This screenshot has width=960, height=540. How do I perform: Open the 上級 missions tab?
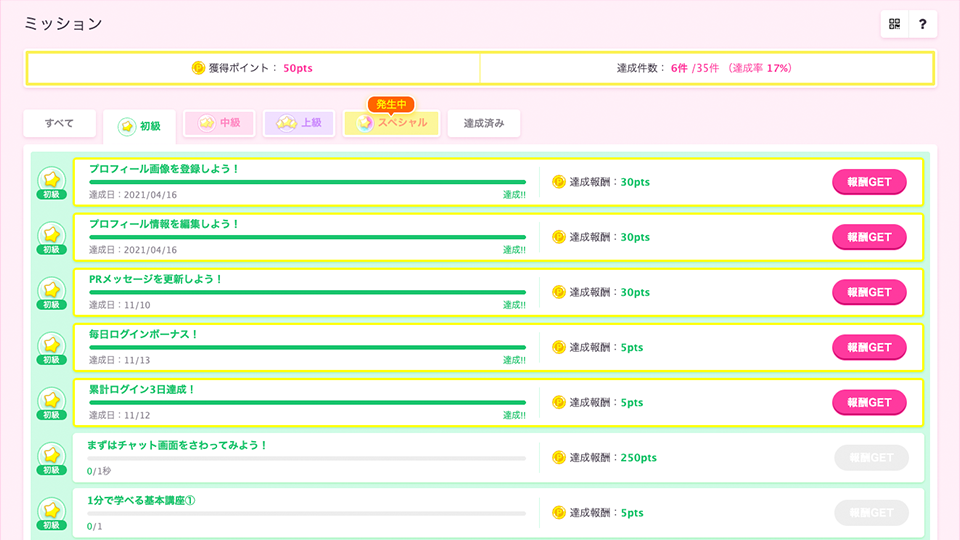299,123
